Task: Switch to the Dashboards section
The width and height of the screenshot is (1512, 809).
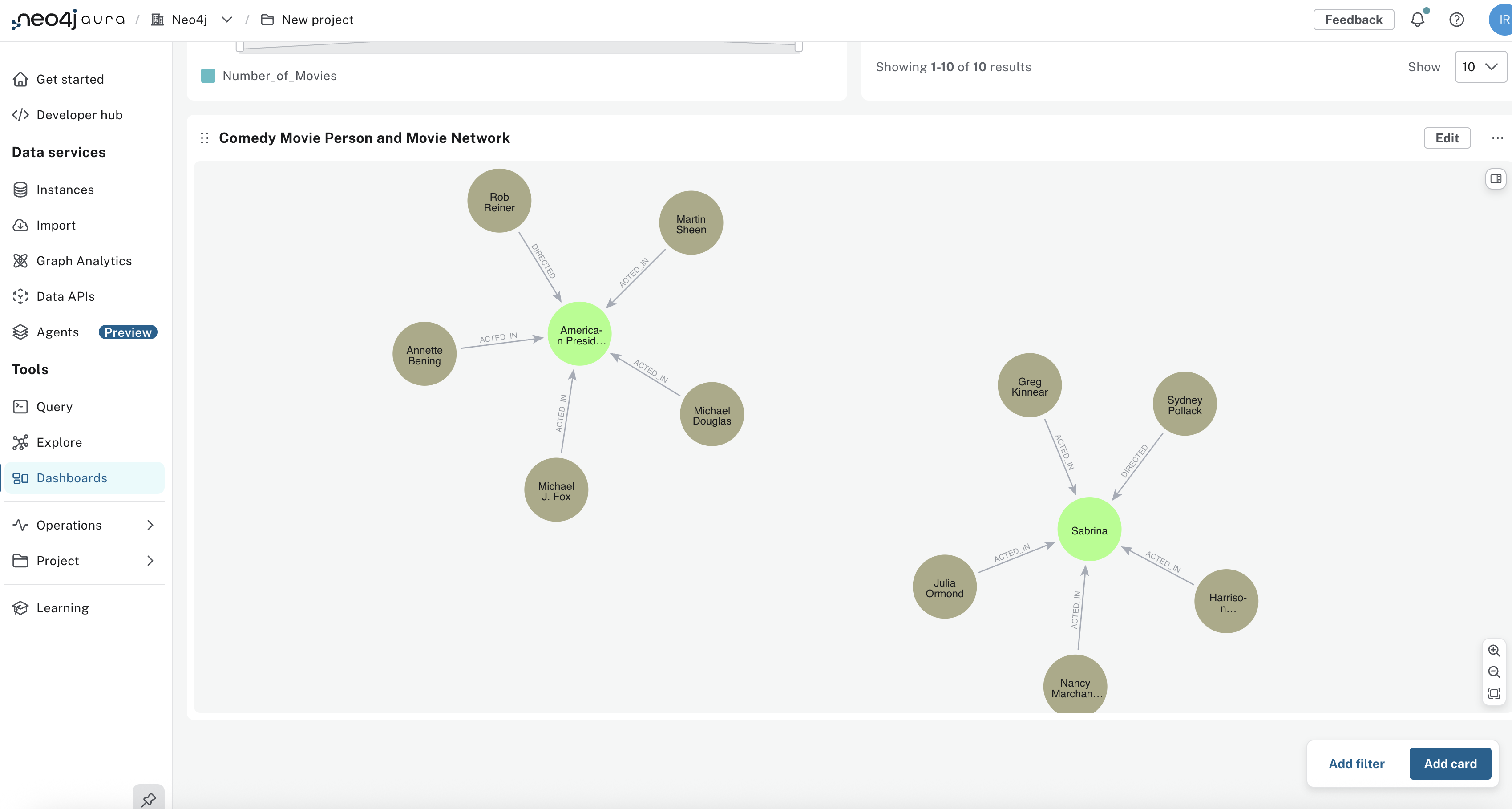Action: pyautogui.click(x=72, y=477)
